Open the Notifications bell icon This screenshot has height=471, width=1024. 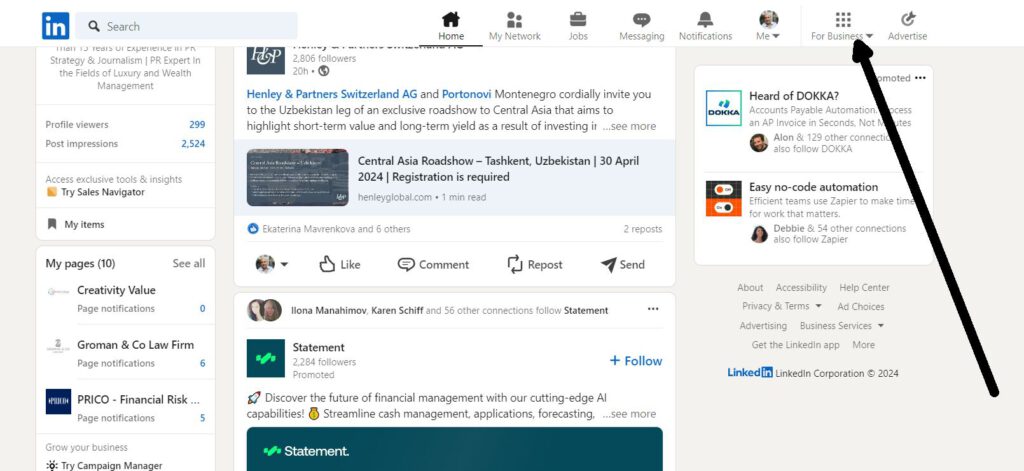pyautogui.click(x=705, y=19)
